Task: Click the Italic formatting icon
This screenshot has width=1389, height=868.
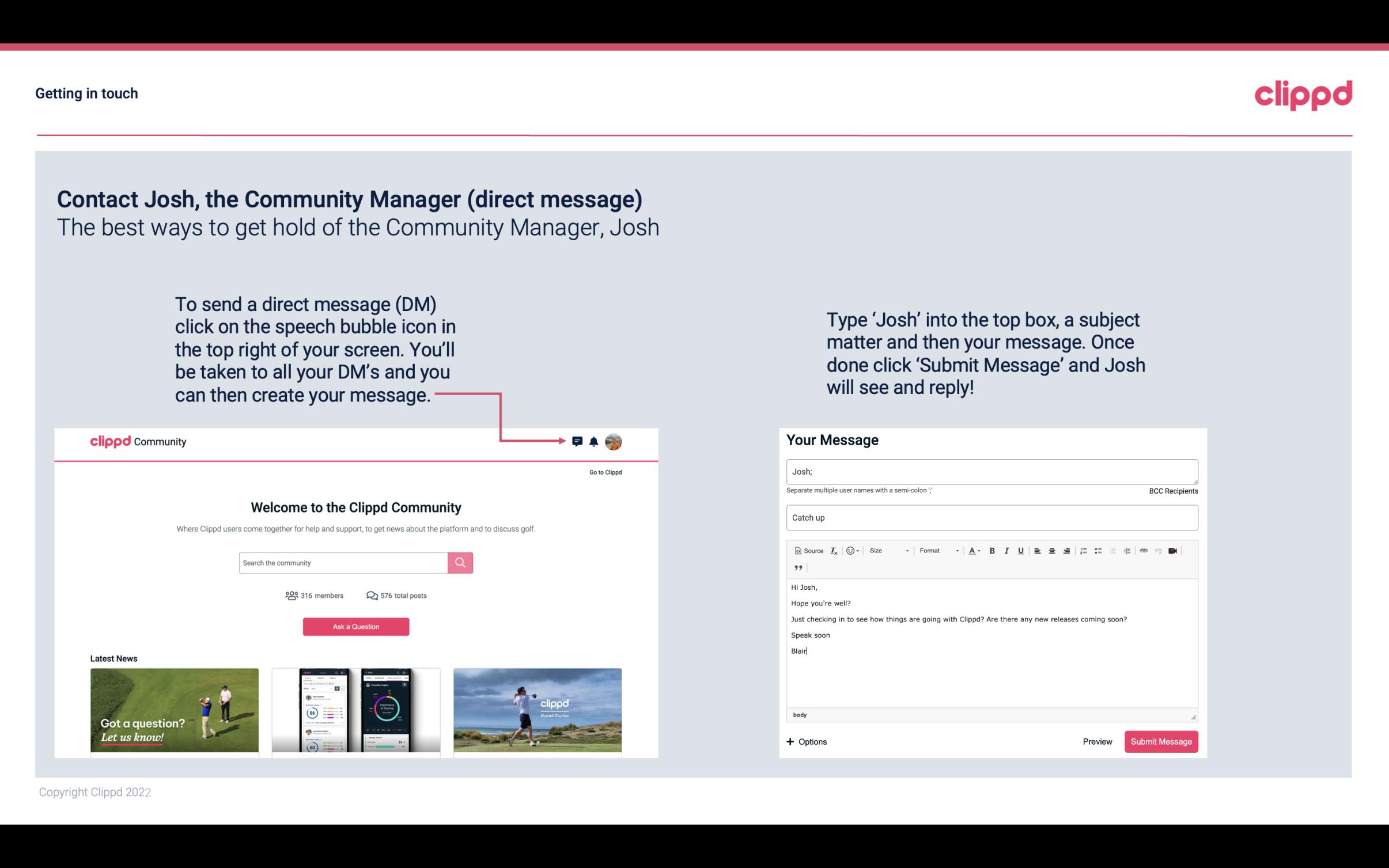Action: [x=1006, y=551]
